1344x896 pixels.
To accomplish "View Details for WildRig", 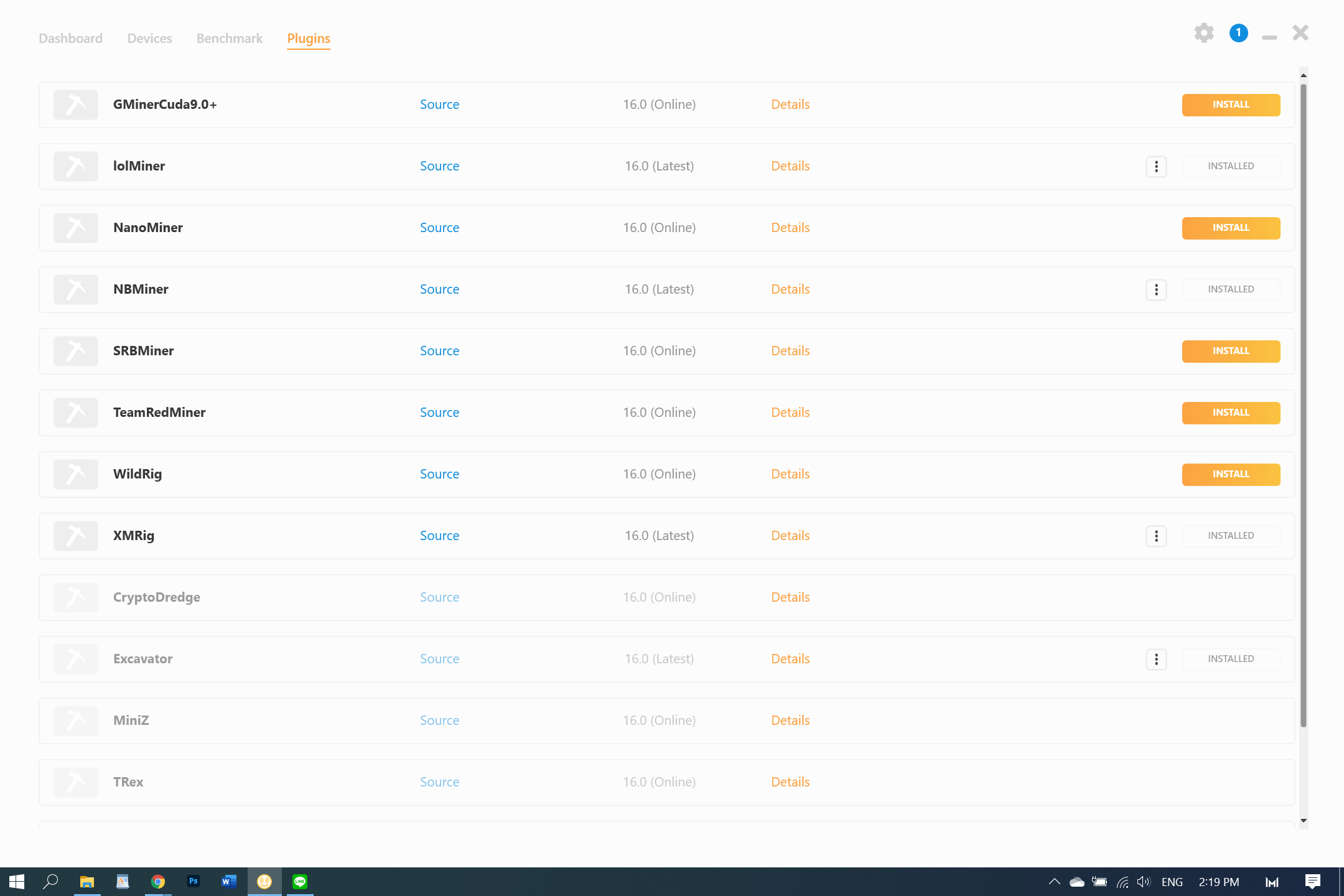I will 790,474.
